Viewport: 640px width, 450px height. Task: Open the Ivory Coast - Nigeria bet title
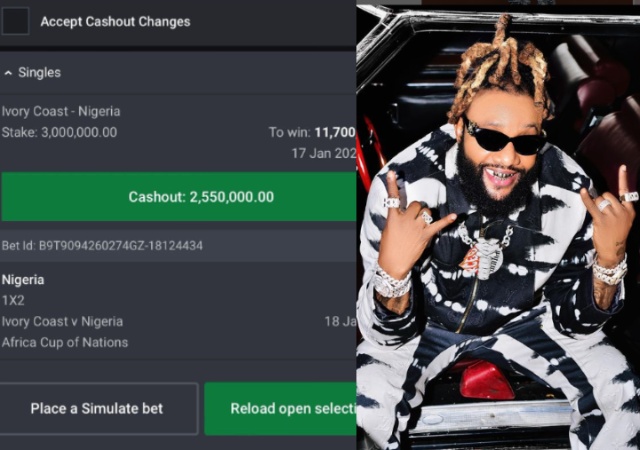61,111
